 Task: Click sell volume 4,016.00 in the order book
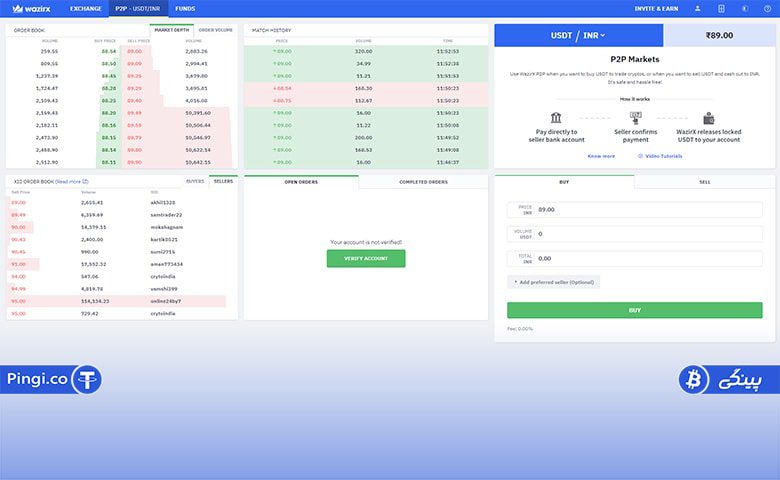[196, 100]
